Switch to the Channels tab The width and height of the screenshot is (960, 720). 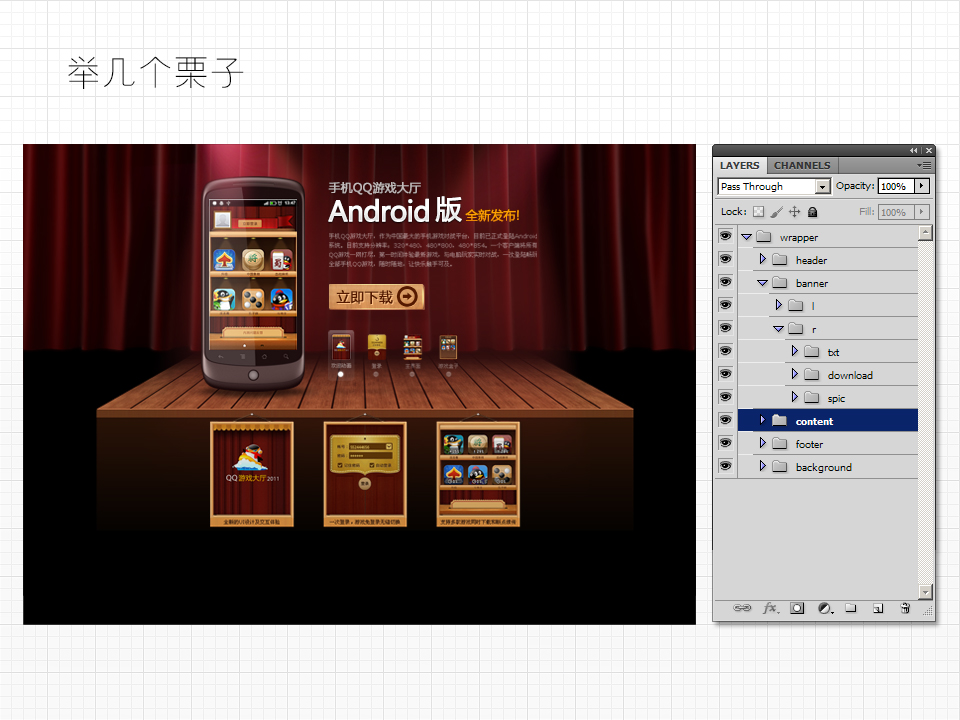(x=801, y=165)
